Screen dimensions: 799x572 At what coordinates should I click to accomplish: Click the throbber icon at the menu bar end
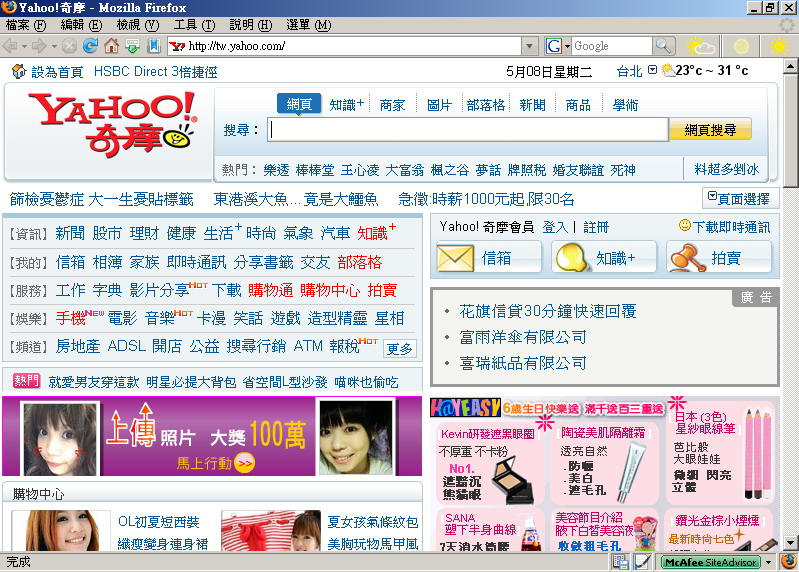787,24
